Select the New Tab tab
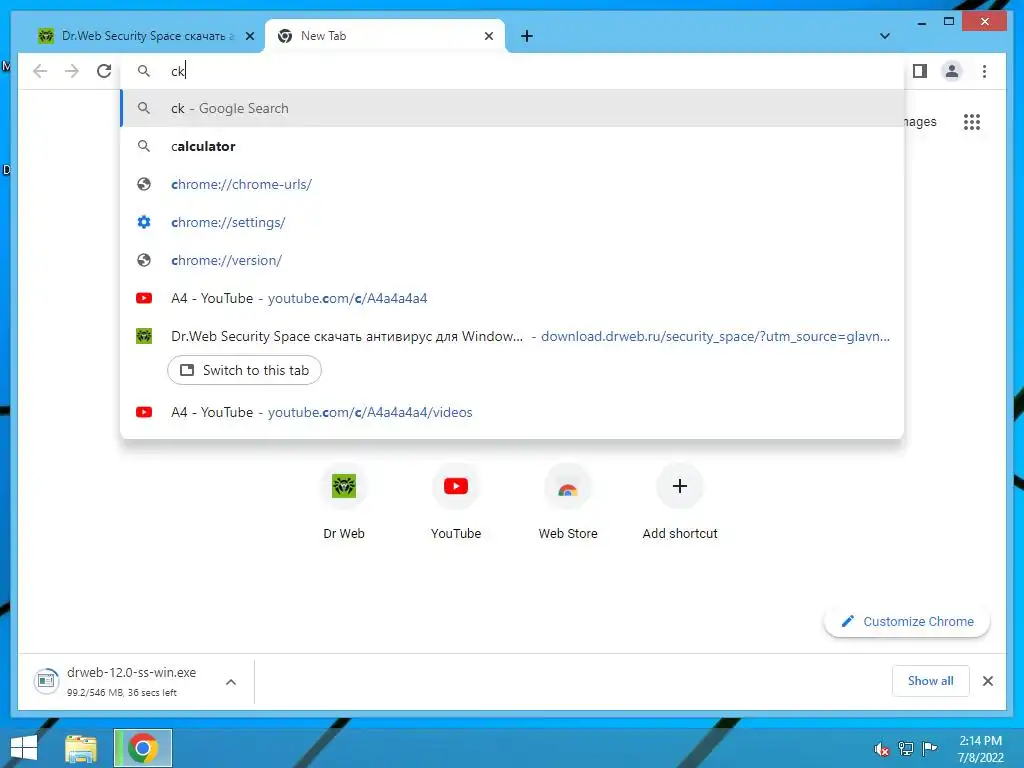The height and width of the screenshot is (768, 1024). coord(385,36)
